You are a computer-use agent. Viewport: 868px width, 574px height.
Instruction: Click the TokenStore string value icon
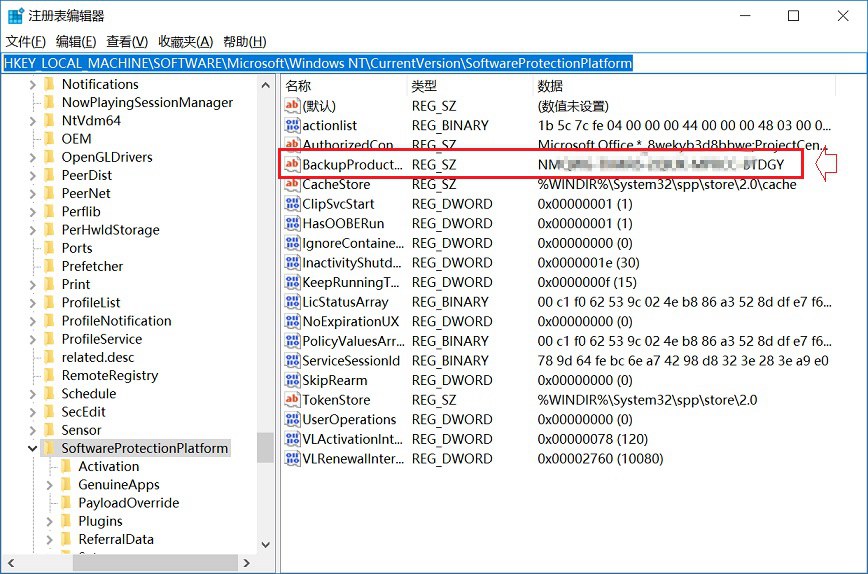click(x=292, y=400)
